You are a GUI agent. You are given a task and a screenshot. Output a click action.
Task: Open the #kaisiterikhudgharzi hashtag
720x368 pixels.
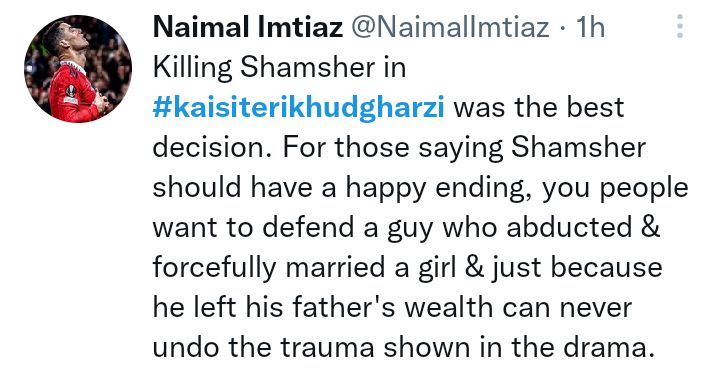pos(298,108)
